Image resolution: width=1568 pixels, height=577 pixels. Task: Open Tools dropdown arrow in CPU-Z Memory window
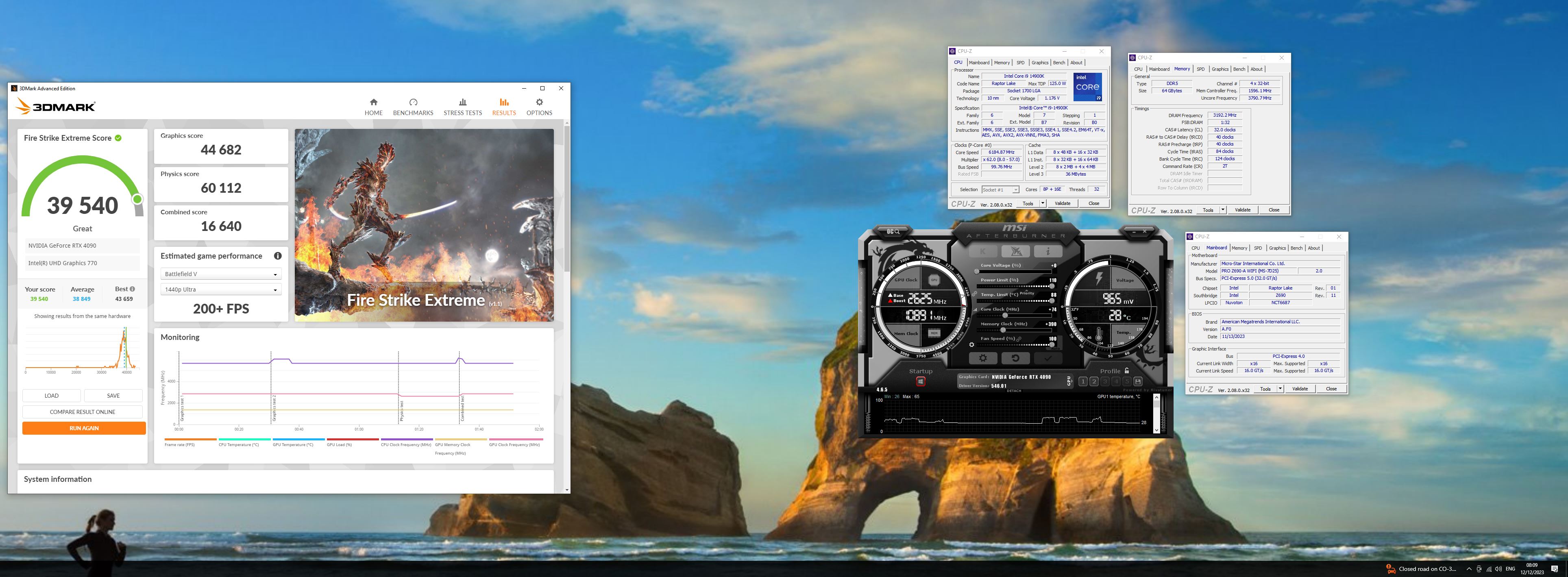(x=1222, y=210)
